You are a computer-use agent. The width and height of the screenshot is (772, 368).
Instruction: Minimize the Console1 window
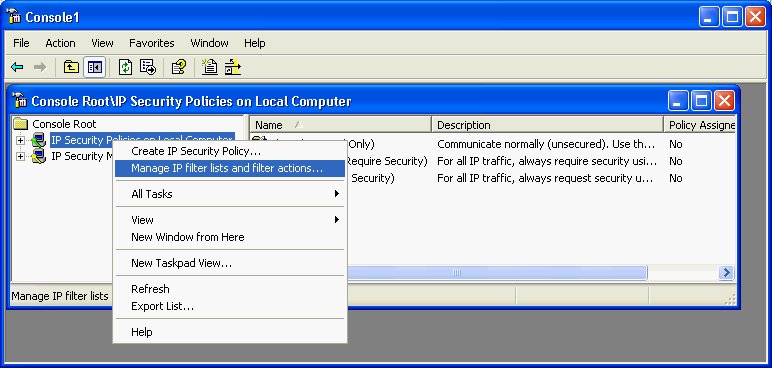709,17
